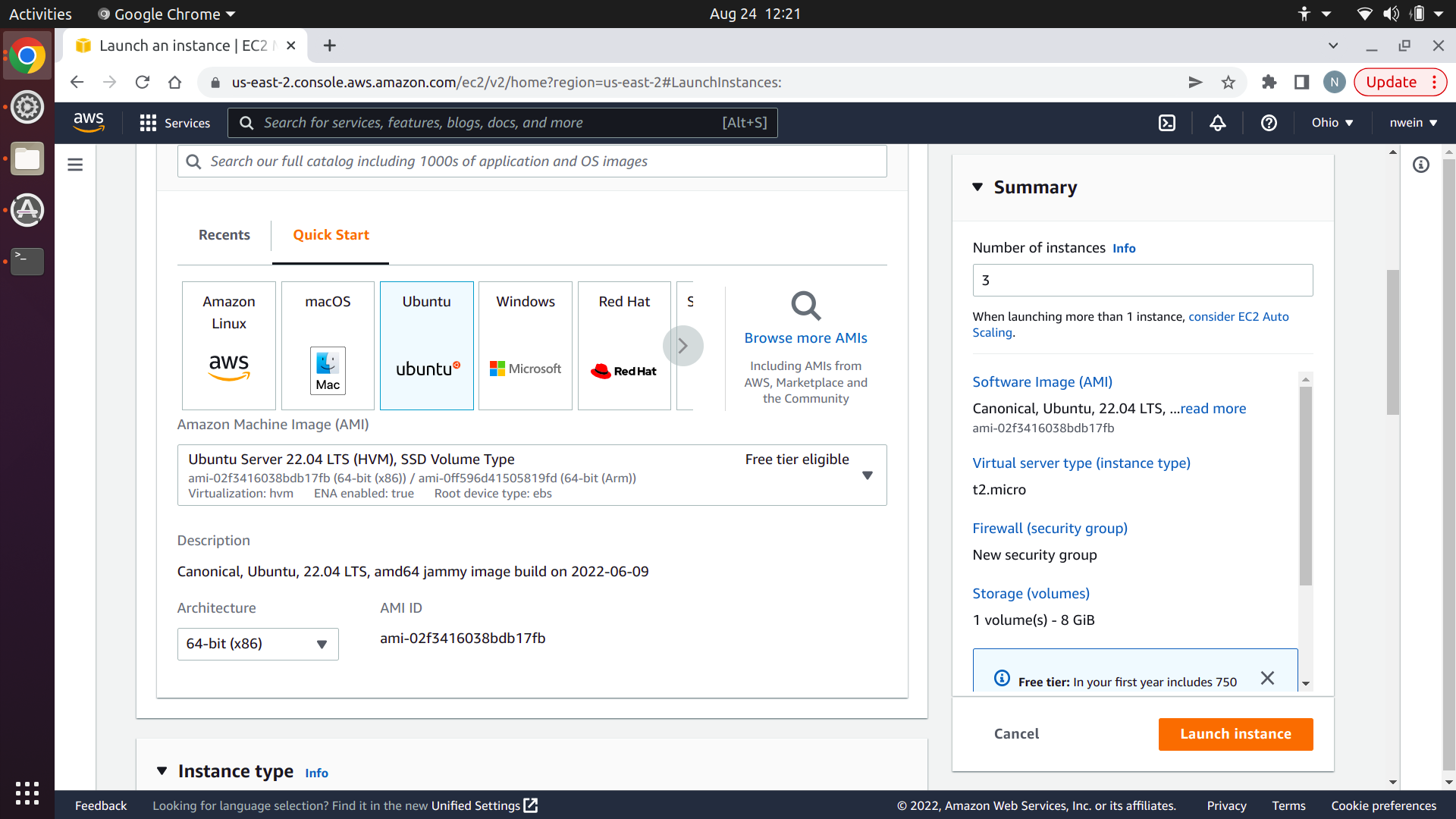Open the Ohio region menu
The height and width of the screenshot is (819, 1456).
1332,123
